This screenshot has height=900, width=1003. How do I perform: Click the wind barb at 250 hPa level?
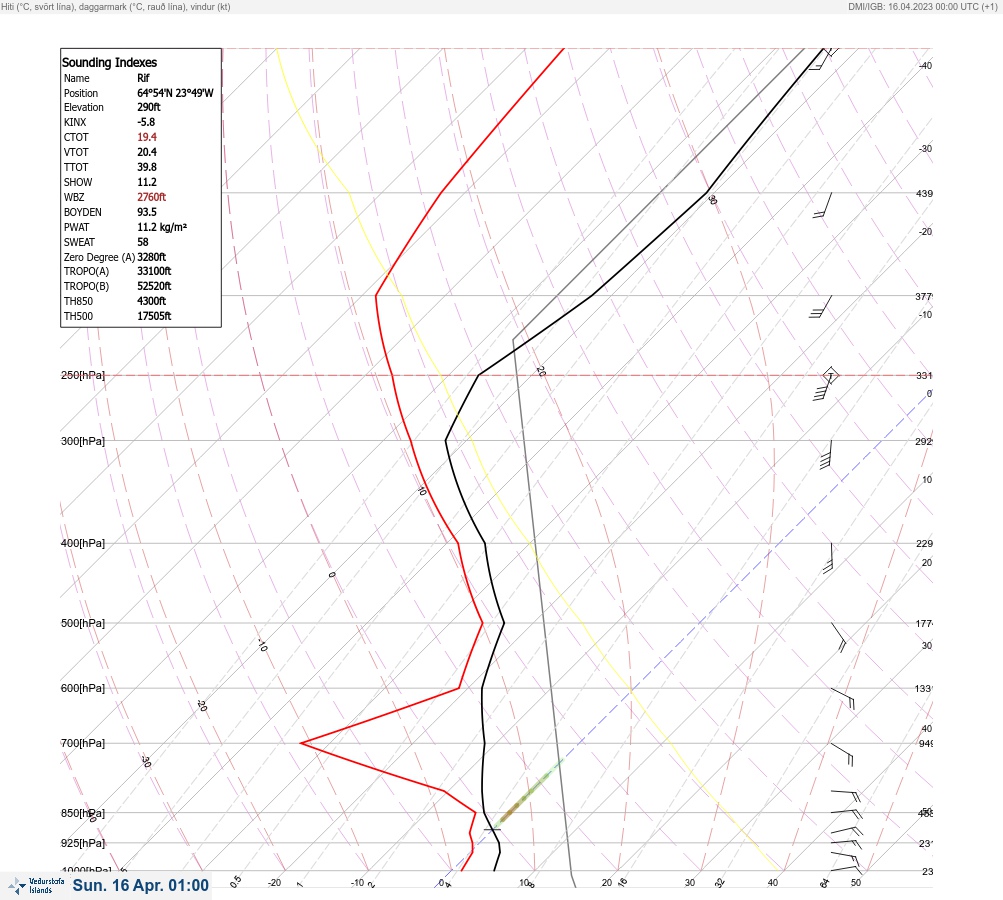pos(825,384)
